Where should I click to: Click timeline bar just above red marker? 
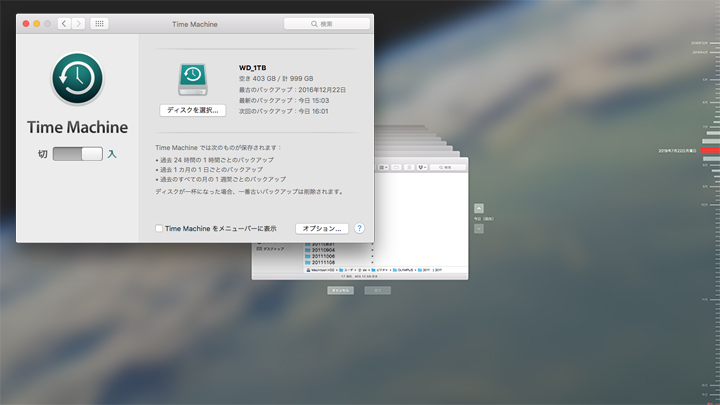coord(711,141)
